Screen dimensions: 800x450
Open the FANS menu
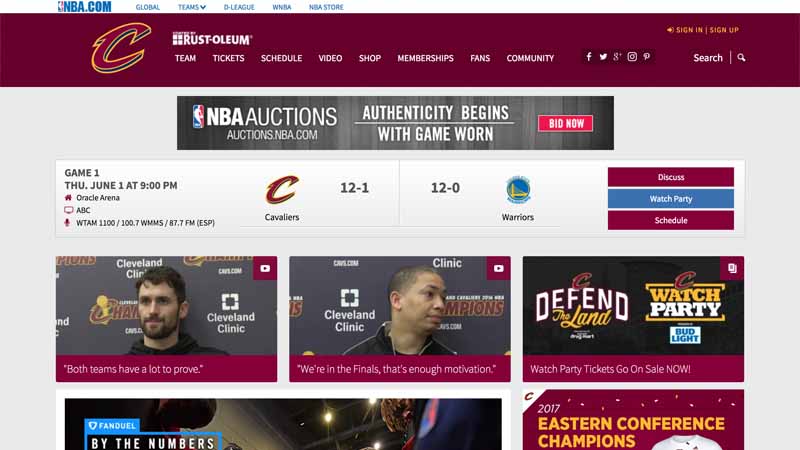(x=480, y=58)
